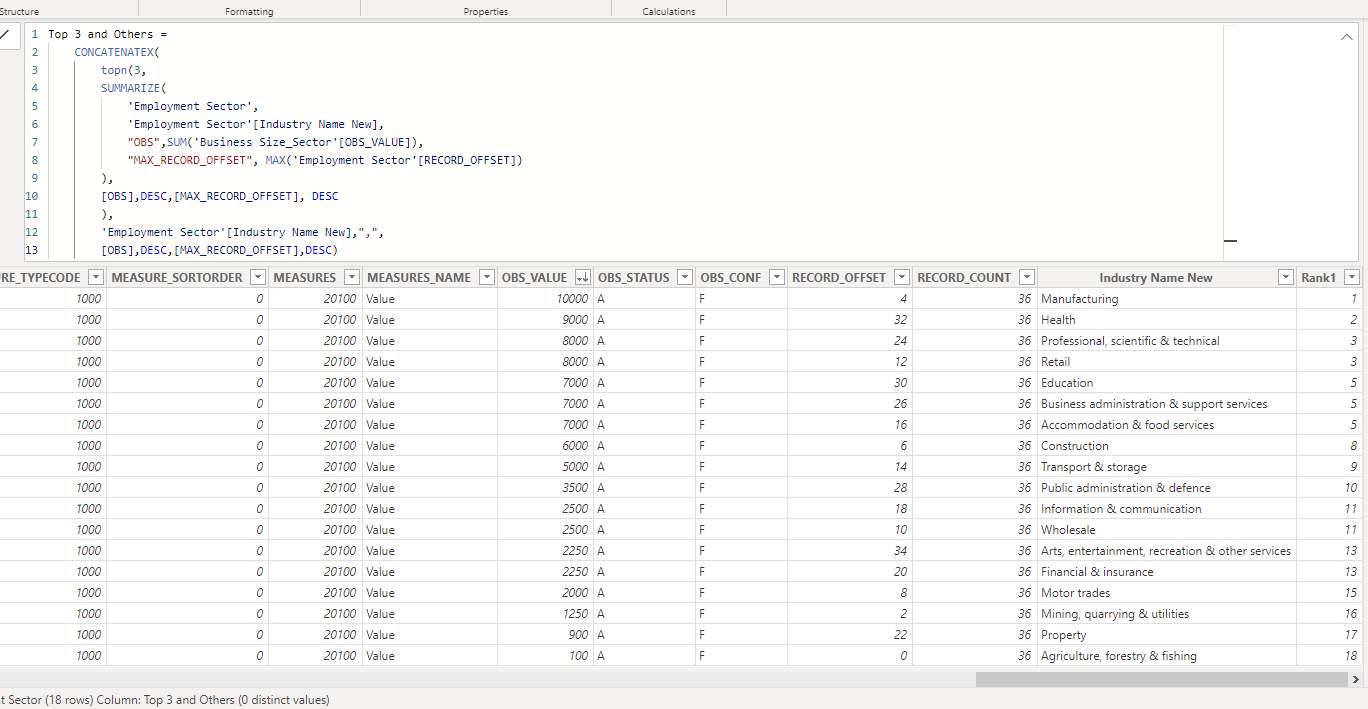Open the RECORD_COUNT column filter dropdown
1368x709 pixels.
(x=1027, y=277)
